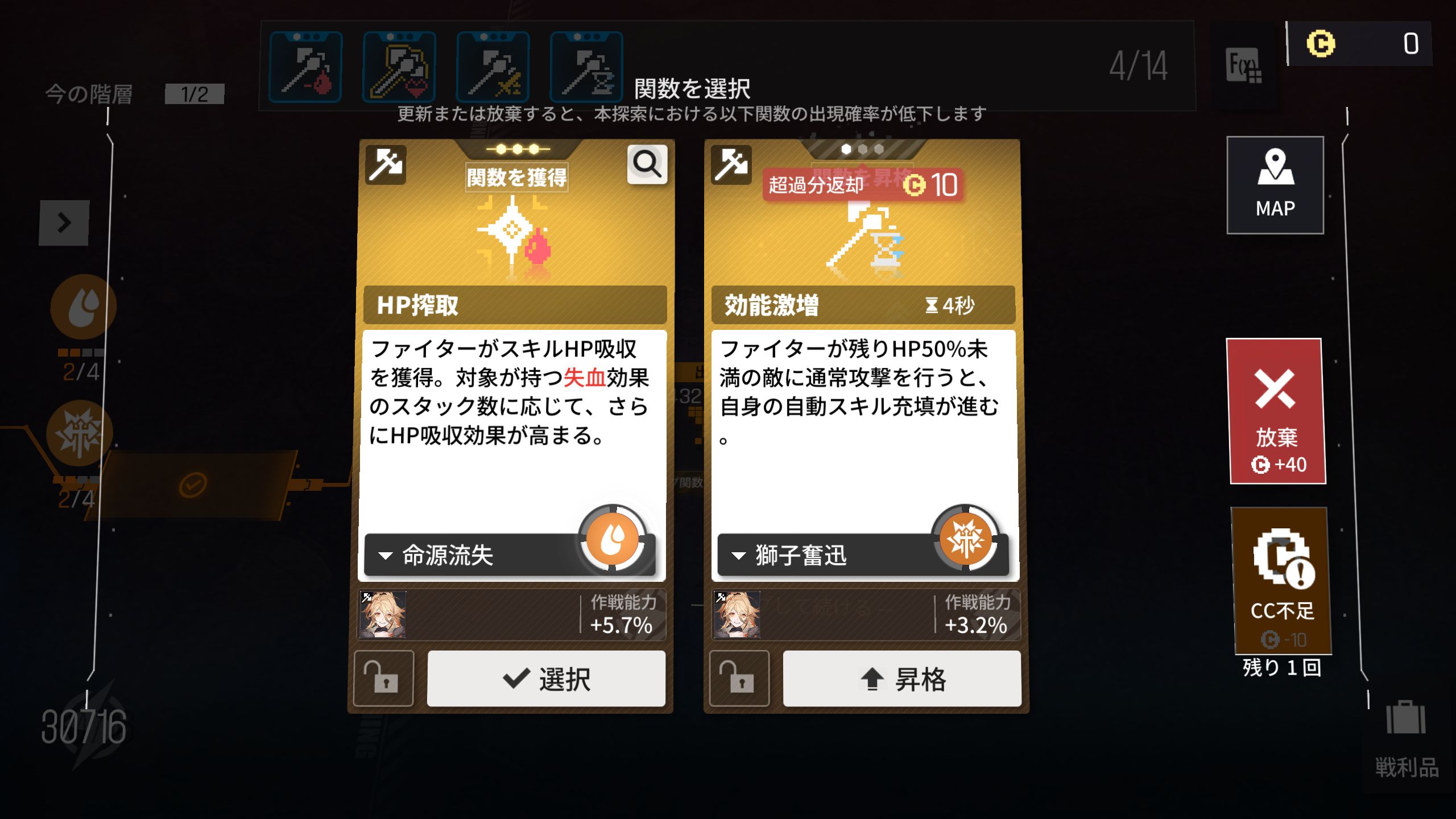This screenshot has width=1456, height=819.
Task: Open the magnifier detail view on HP搾取 card
Action: [x=647, y=164]
